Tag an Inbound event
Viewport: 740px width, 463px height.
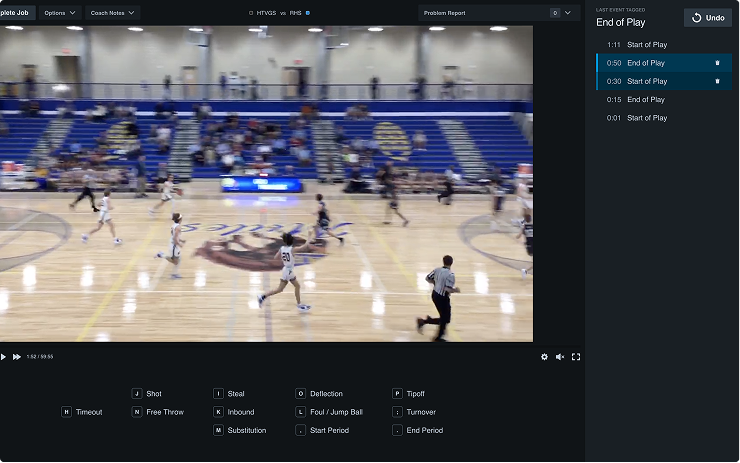(x=234, y=412)
